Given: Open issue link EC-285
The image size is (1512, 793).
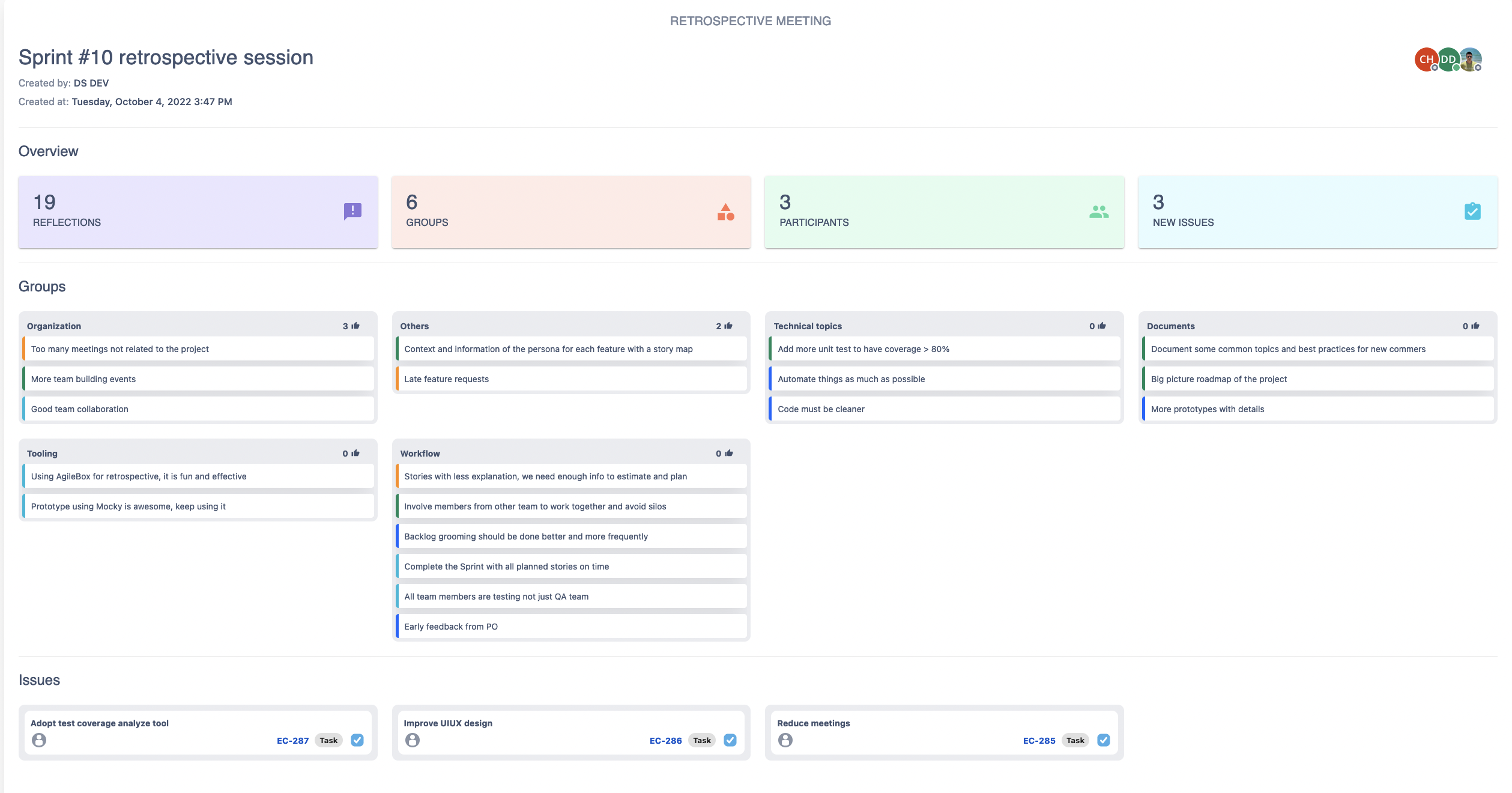Looking at the screenshot, I should click(1039, 741).
